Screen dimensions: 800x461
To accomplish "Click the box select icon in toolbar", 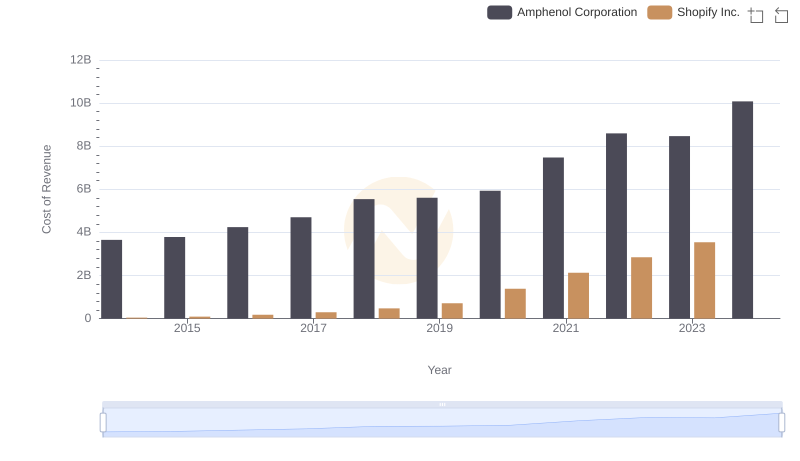I will click(756, 15).
